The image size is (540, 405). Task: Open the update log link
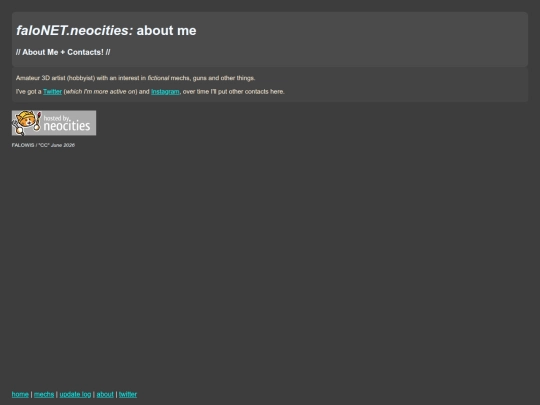tap(75, 394)
